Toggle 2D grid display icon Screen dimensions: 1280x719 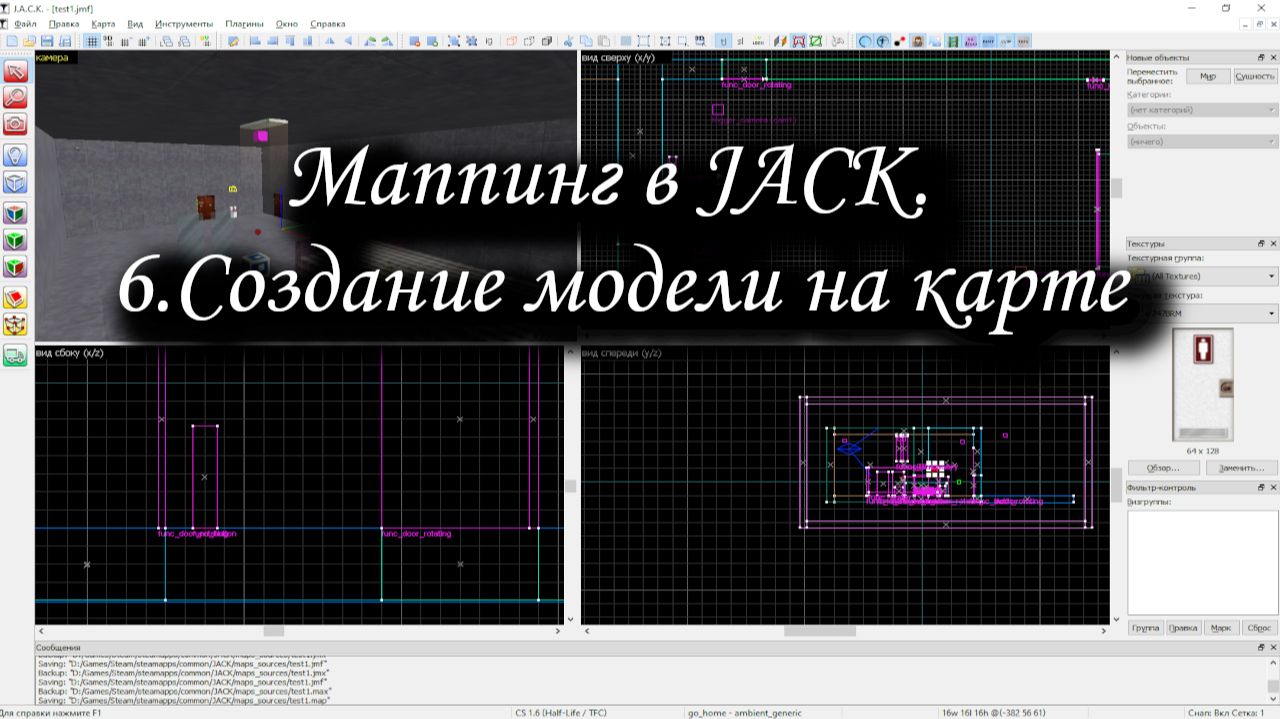point(91,41)
